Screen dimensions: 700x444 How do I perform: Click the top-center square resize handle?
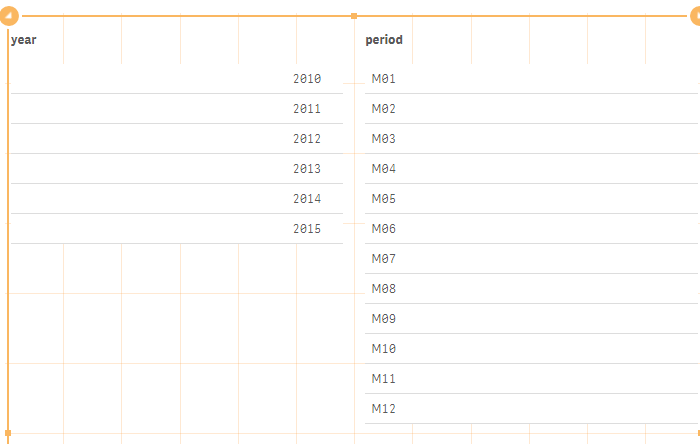point(354,16)
